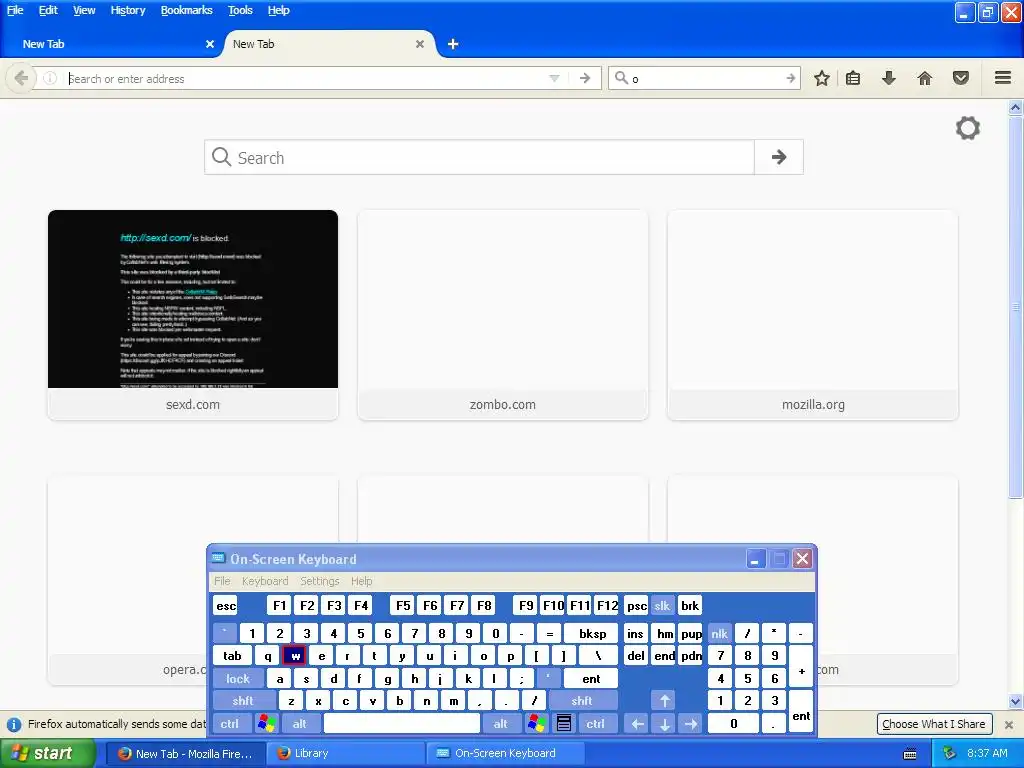Submit the toolbar search box arrow
Viewport: 1024px width, 768px height.
pos(791,78)
